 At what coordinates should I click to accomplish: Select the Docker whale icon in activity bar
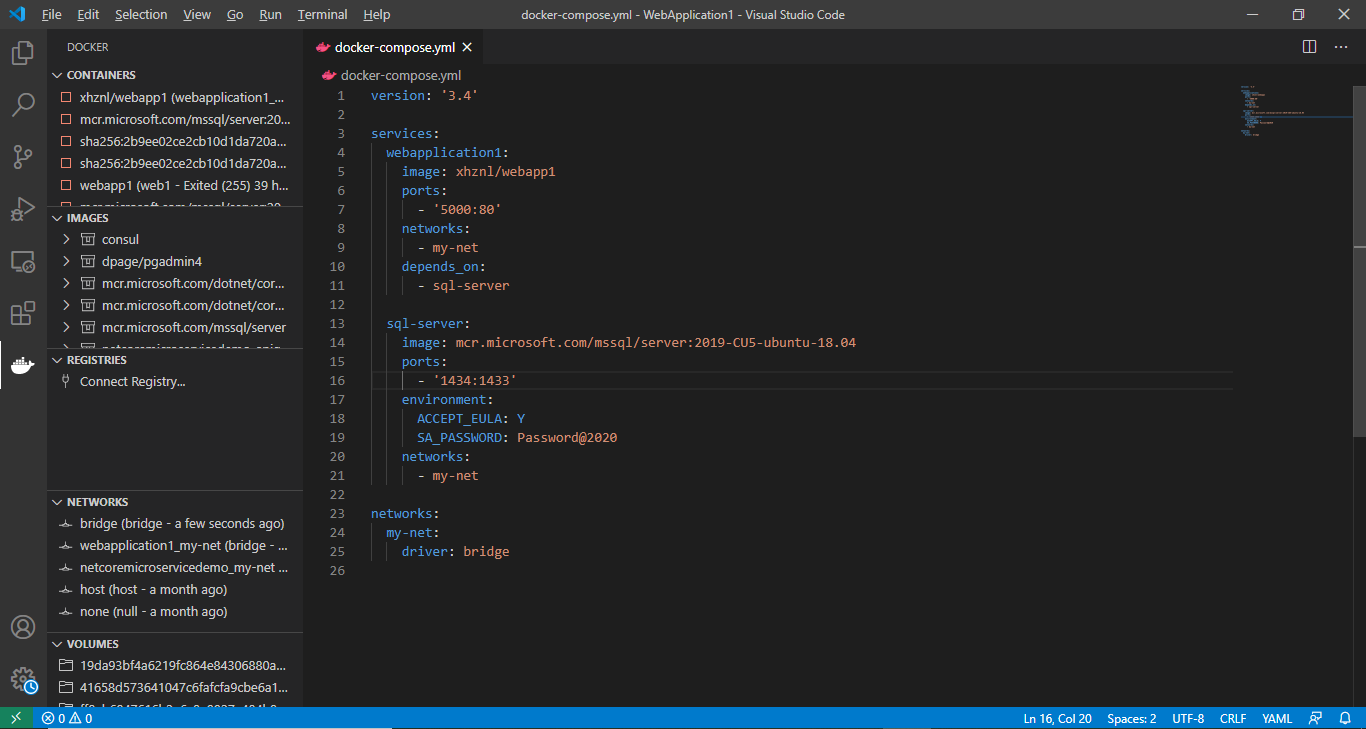click(23, 366)
